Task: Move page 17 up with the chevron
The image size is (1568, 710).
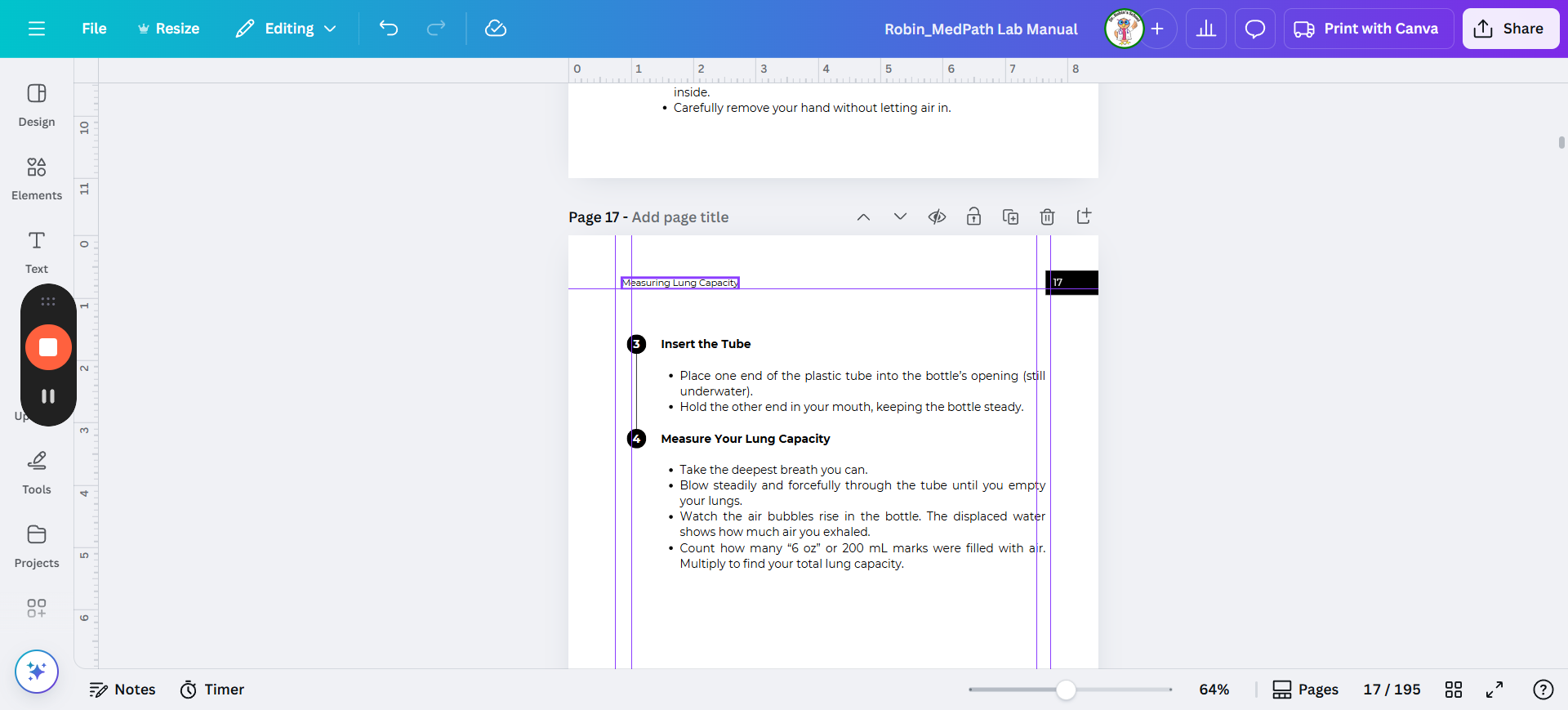Action: click(863, 217)
